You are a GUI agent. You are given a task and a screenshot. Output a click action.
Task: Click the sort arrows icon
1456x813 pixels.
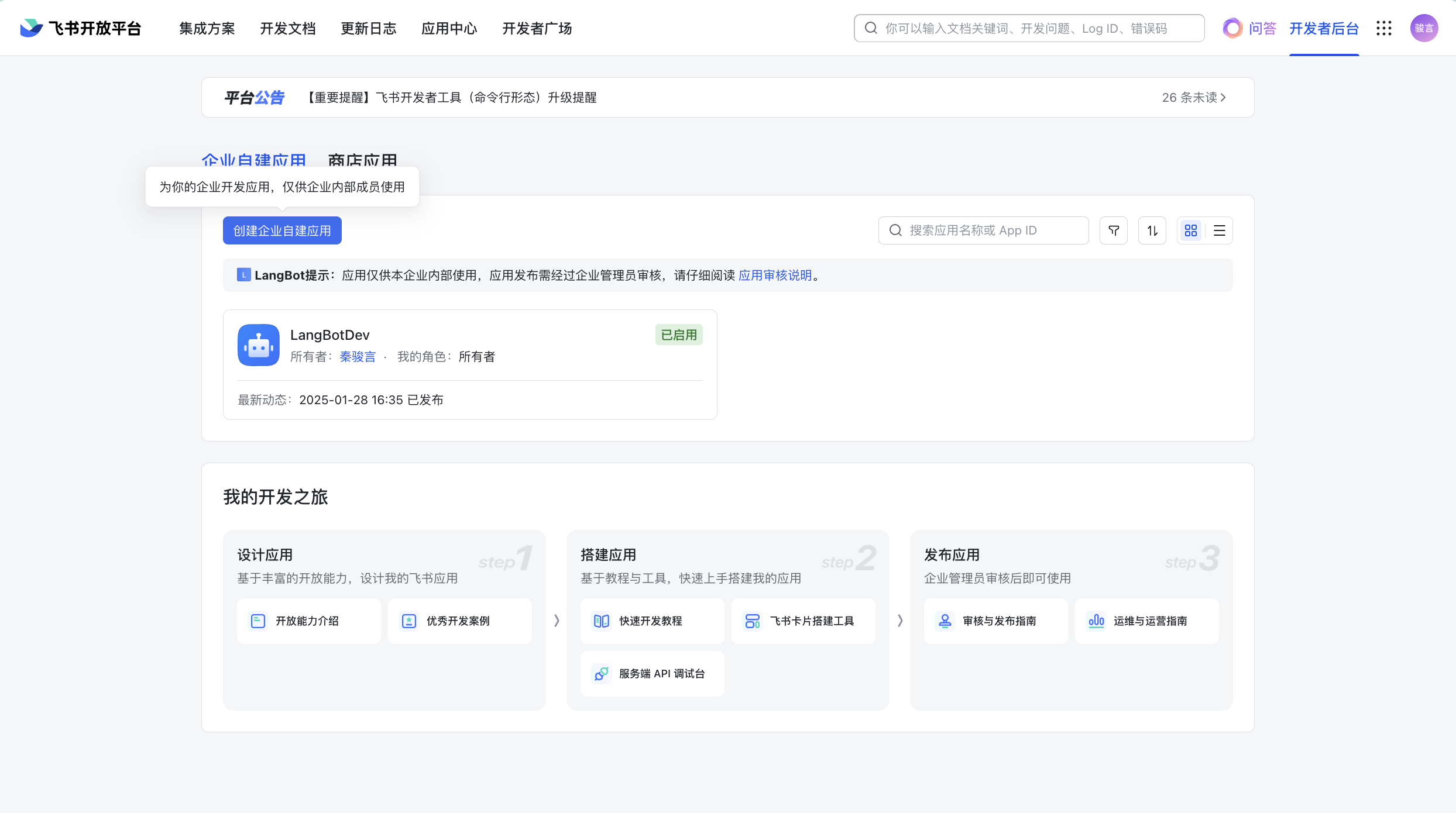[1152, 230]
